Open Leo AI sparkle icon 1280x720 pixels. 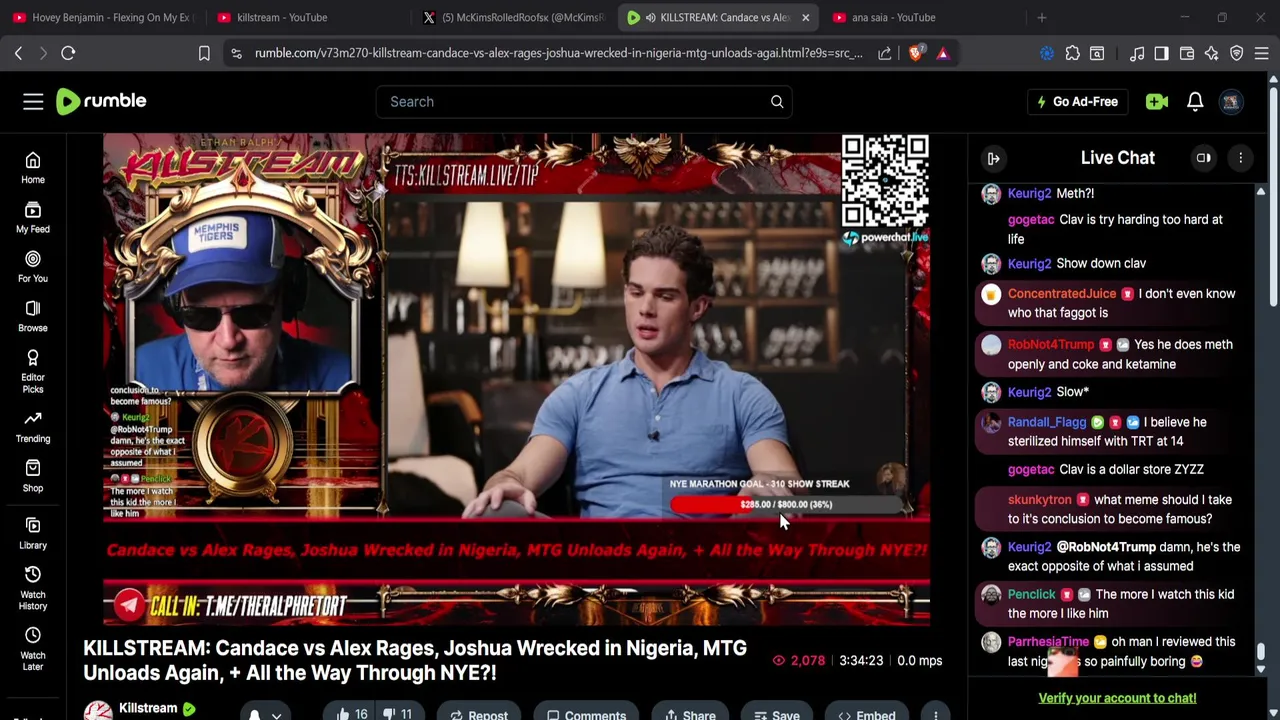coord(1212,53)
